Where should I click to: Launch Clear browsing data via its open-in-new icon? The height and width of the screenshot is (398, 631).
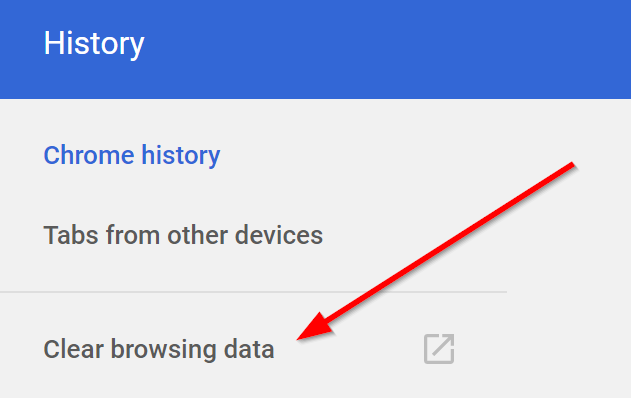439,349
